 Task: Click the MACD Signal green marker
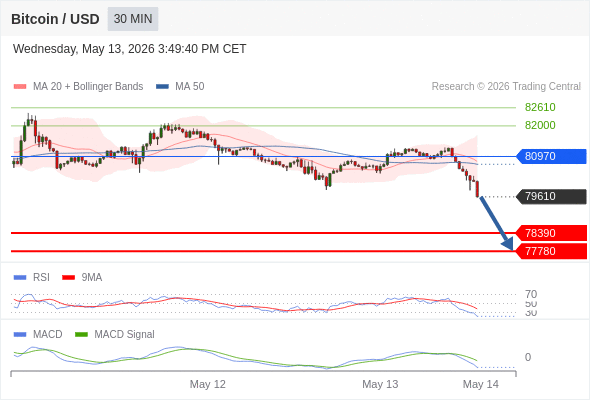click(x=81, y=335)
